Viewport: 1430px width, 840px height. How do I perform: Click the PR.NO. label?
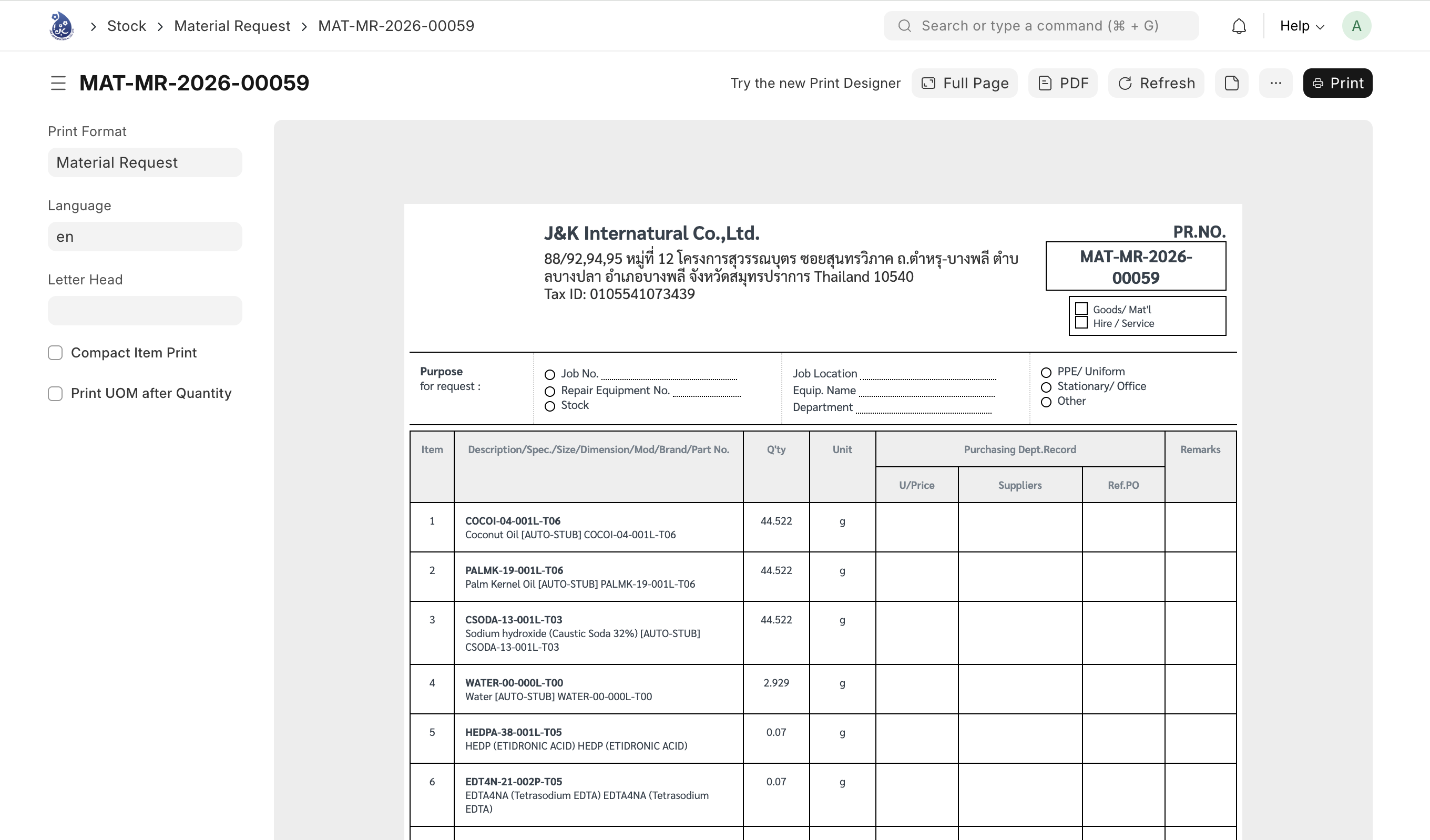coord(1199,232)
